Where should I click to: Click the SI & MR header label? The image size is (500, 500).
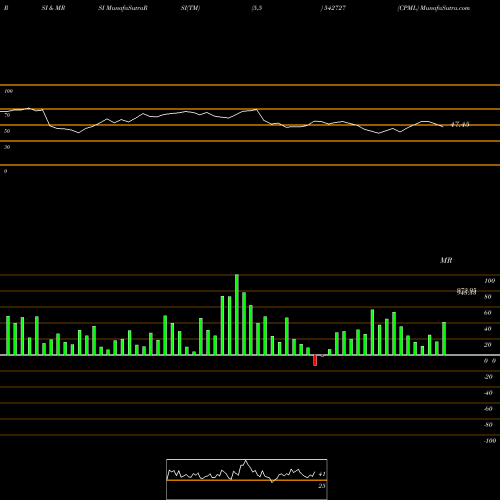tap(53, 8)
